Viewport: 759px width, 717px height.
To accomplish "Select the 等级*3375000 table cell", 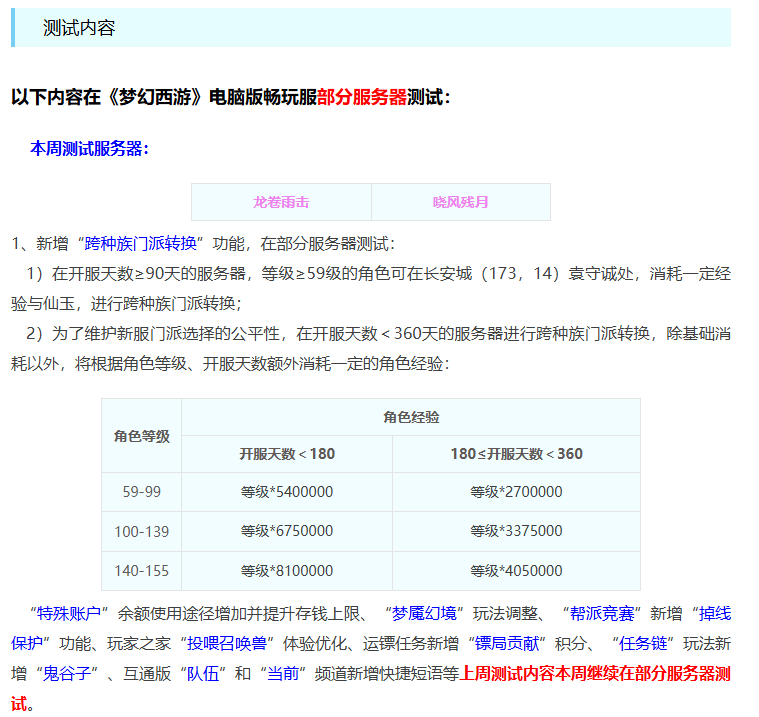I will click(x=516, y=531).
